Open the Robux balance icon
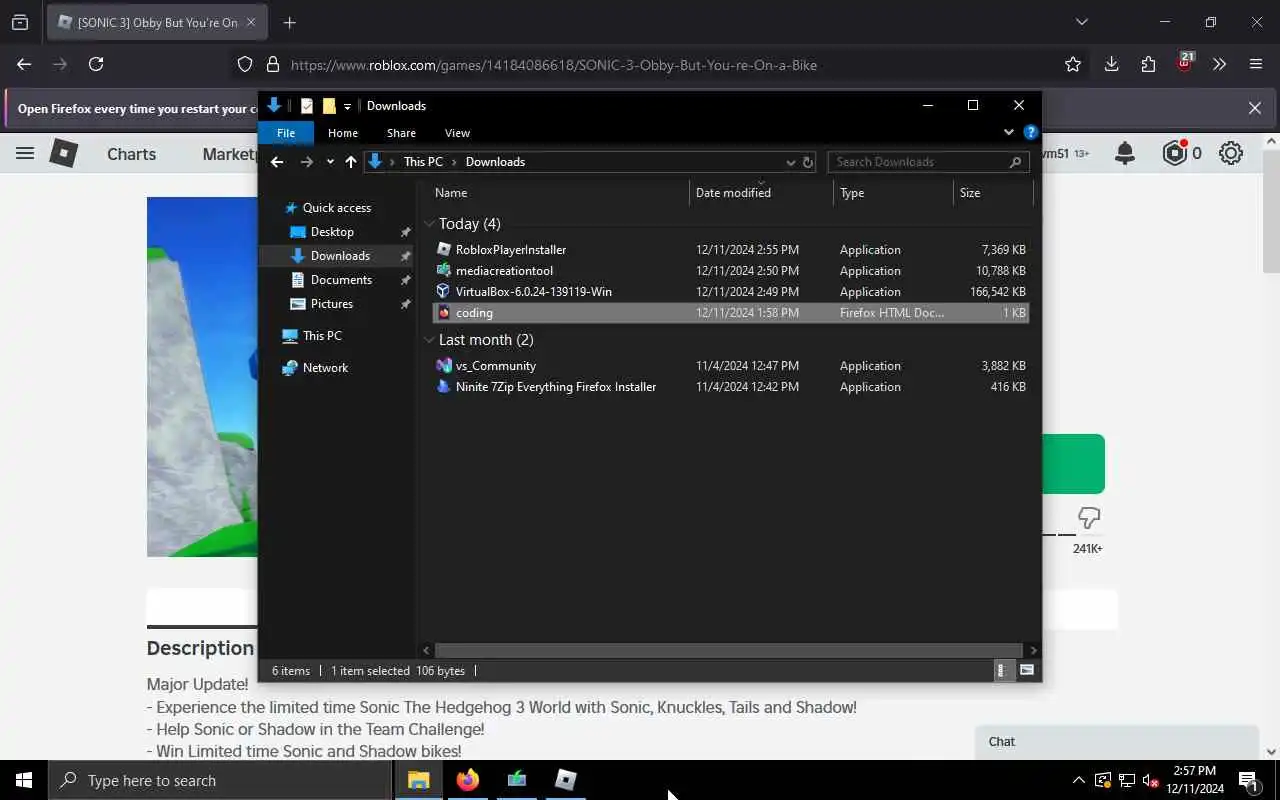The width and height of the screenshot is (1280, 800). click(1174, 153)
